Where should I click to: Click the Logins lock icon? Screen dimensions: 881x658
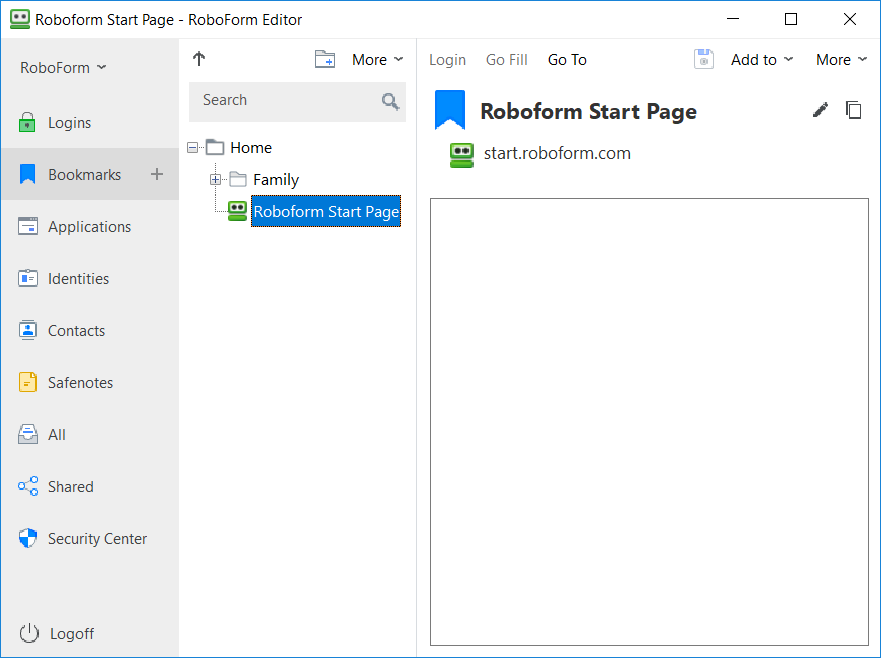(x=27, y=122)
